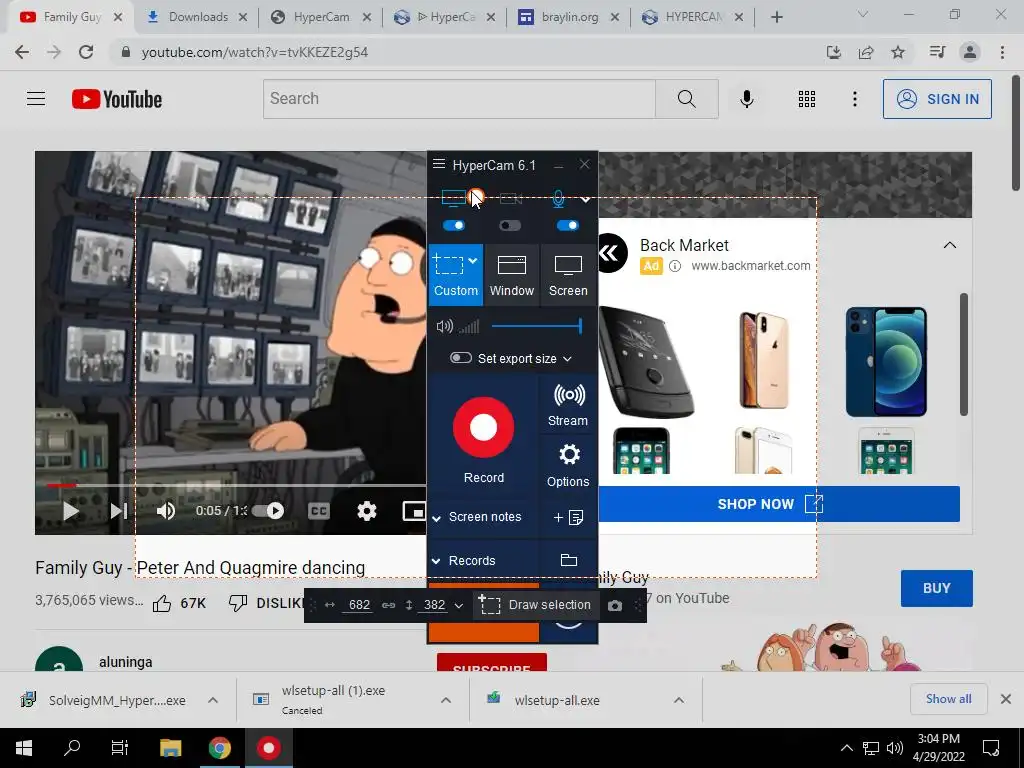1024x768 pixels.
Task: Switch to the Downloads tab
Action: tap(197, 17)
